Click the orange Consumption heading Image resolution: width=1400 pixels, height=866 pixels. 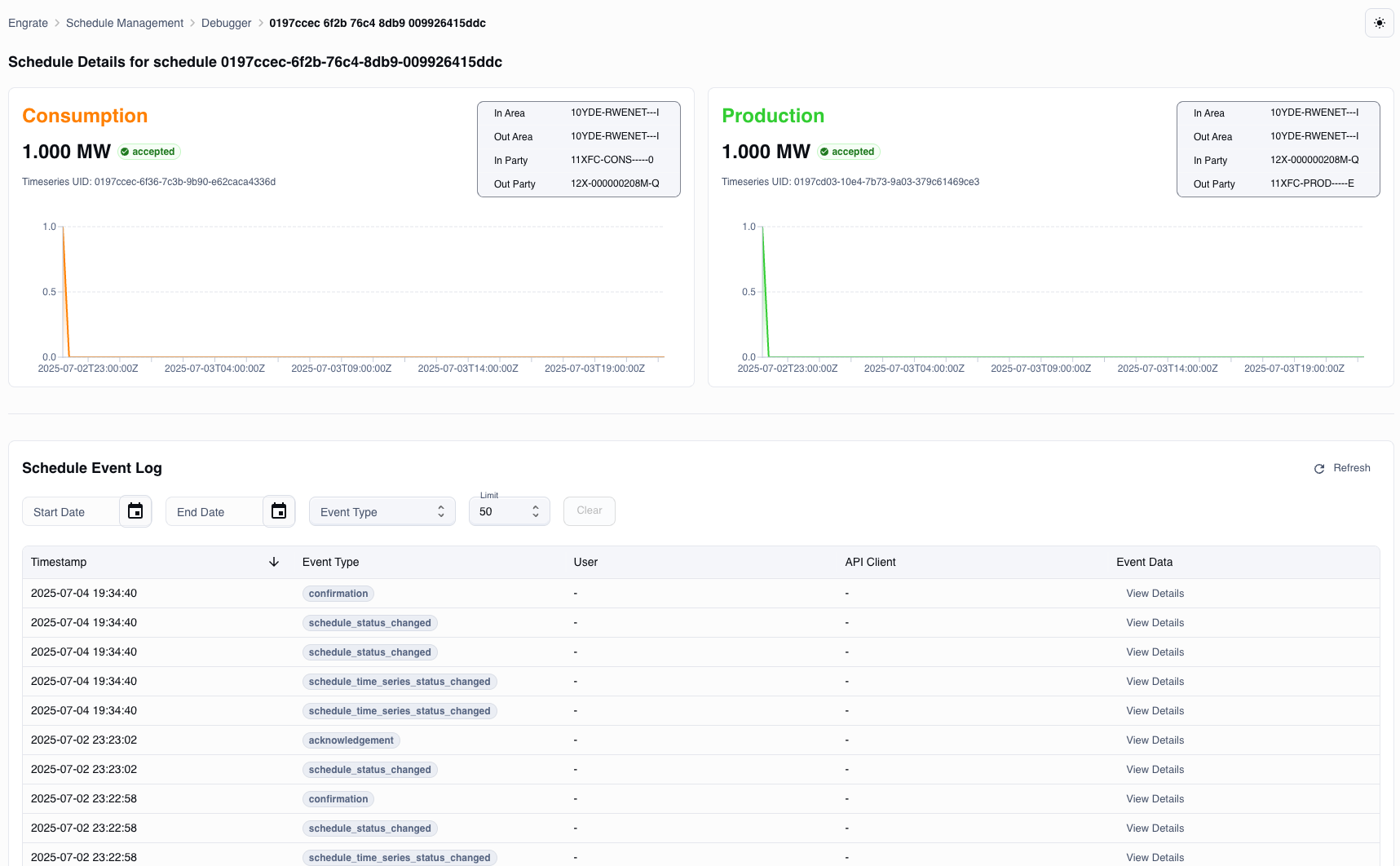point(85,116)
